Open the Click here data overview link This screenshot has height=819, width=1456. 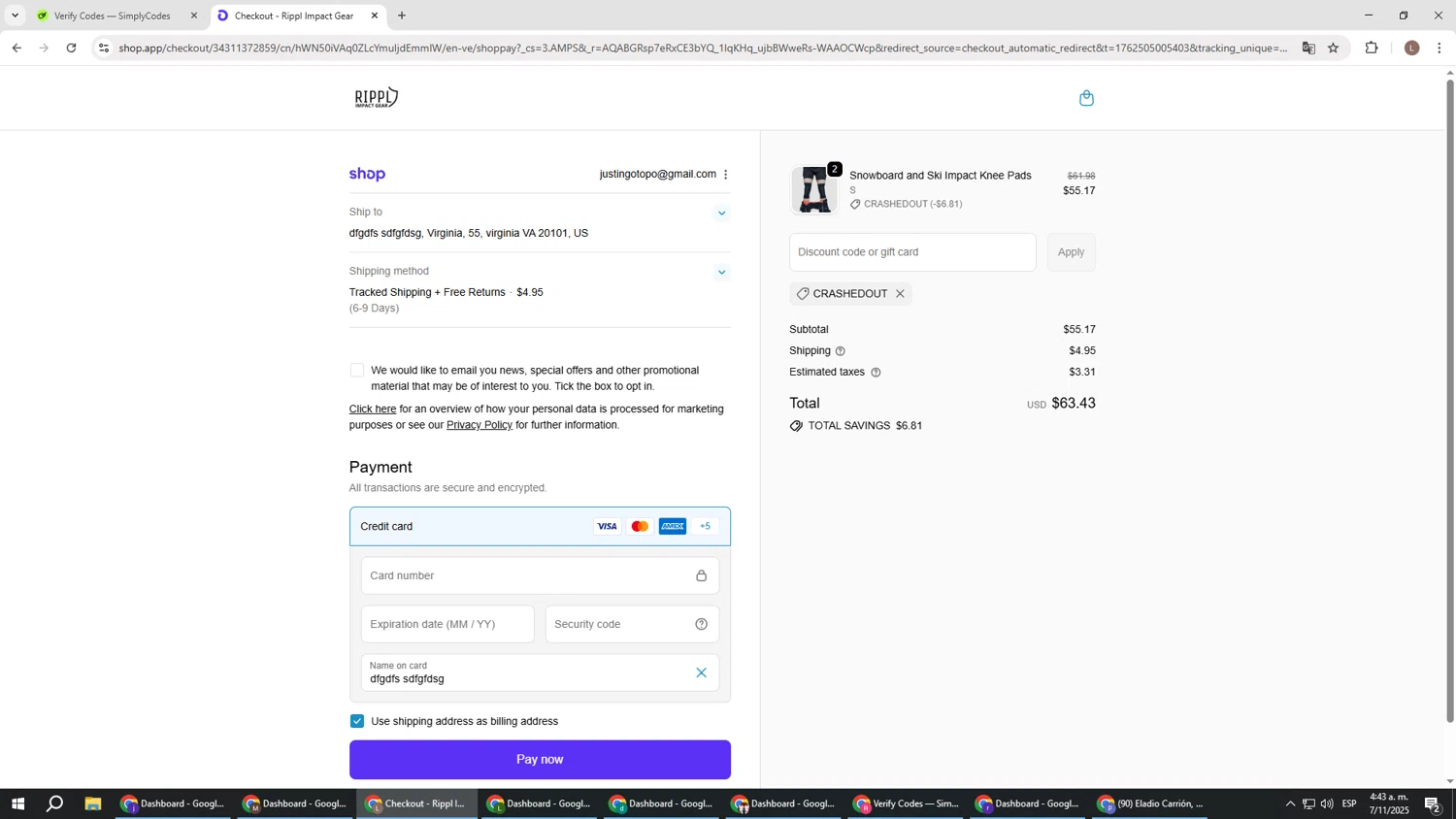[373, 409]
